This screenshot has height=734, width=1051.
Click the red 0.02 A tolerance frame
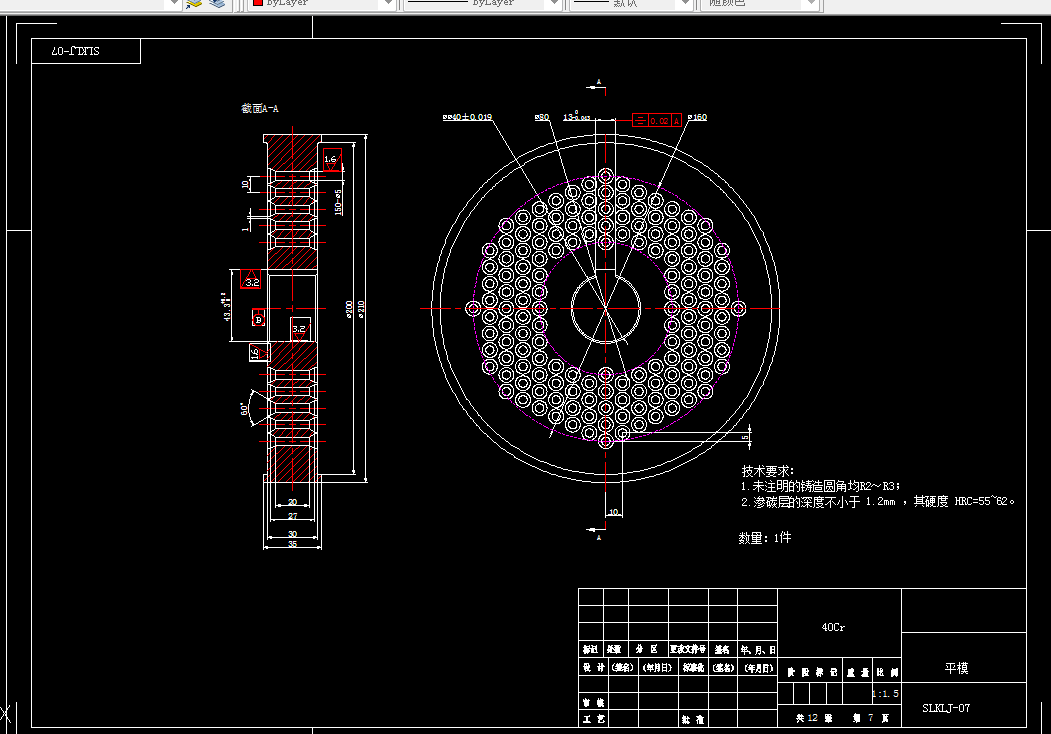click(x=657, y=121)
